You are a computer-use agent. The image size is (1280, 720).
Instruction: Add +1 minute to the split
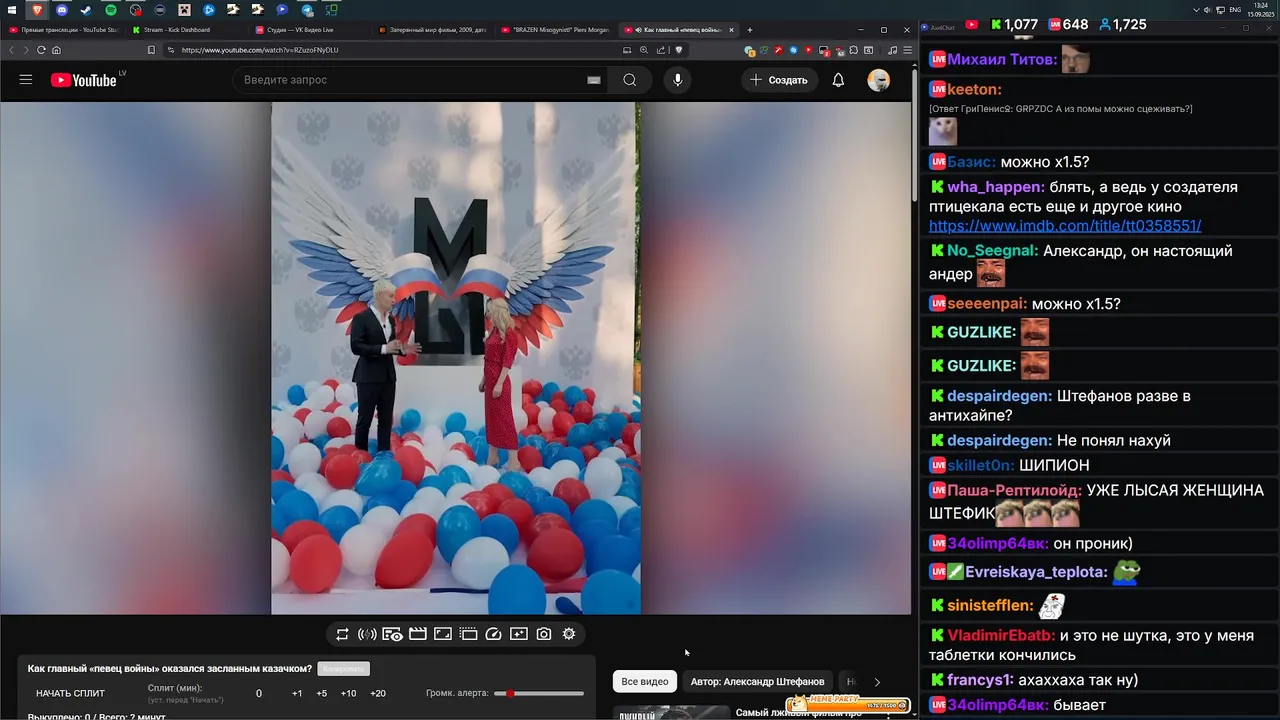297,693
